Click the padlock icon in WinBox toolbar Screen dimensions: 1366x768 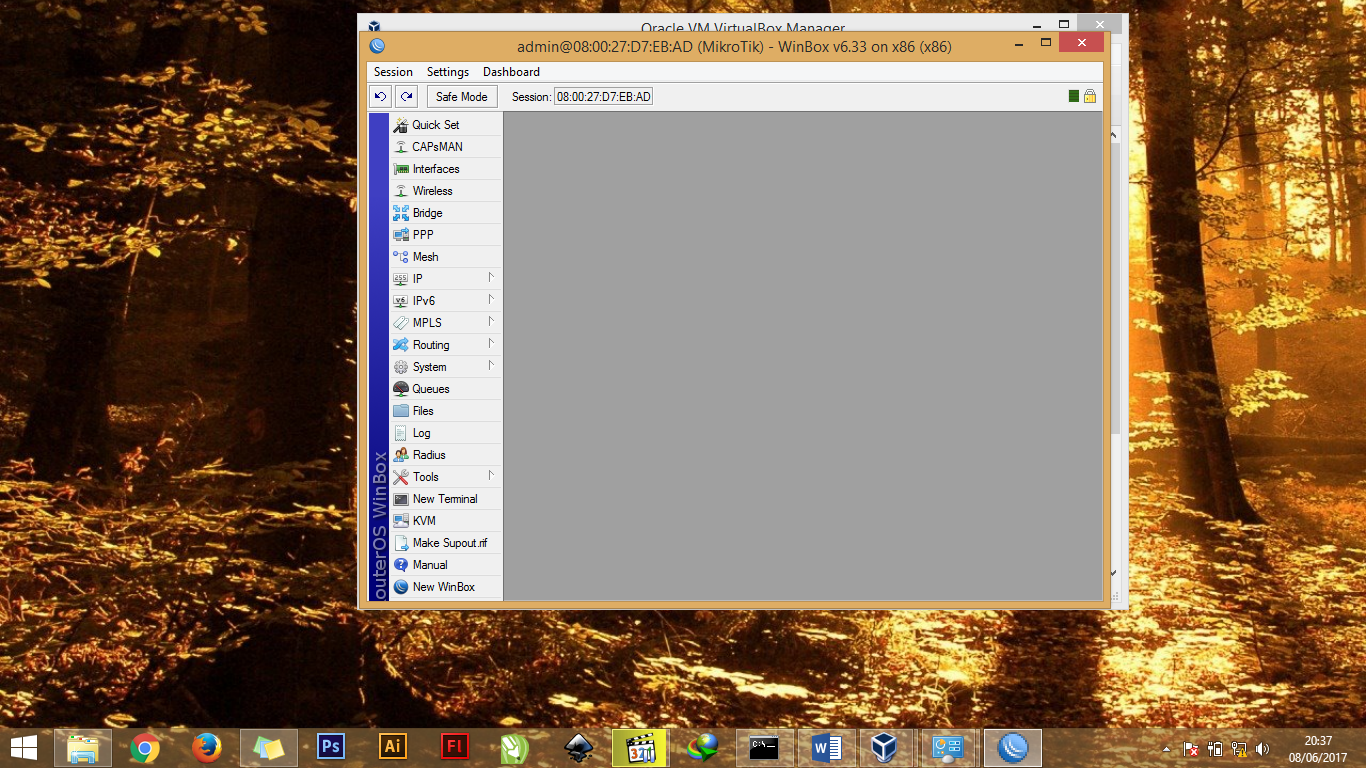1090,96
